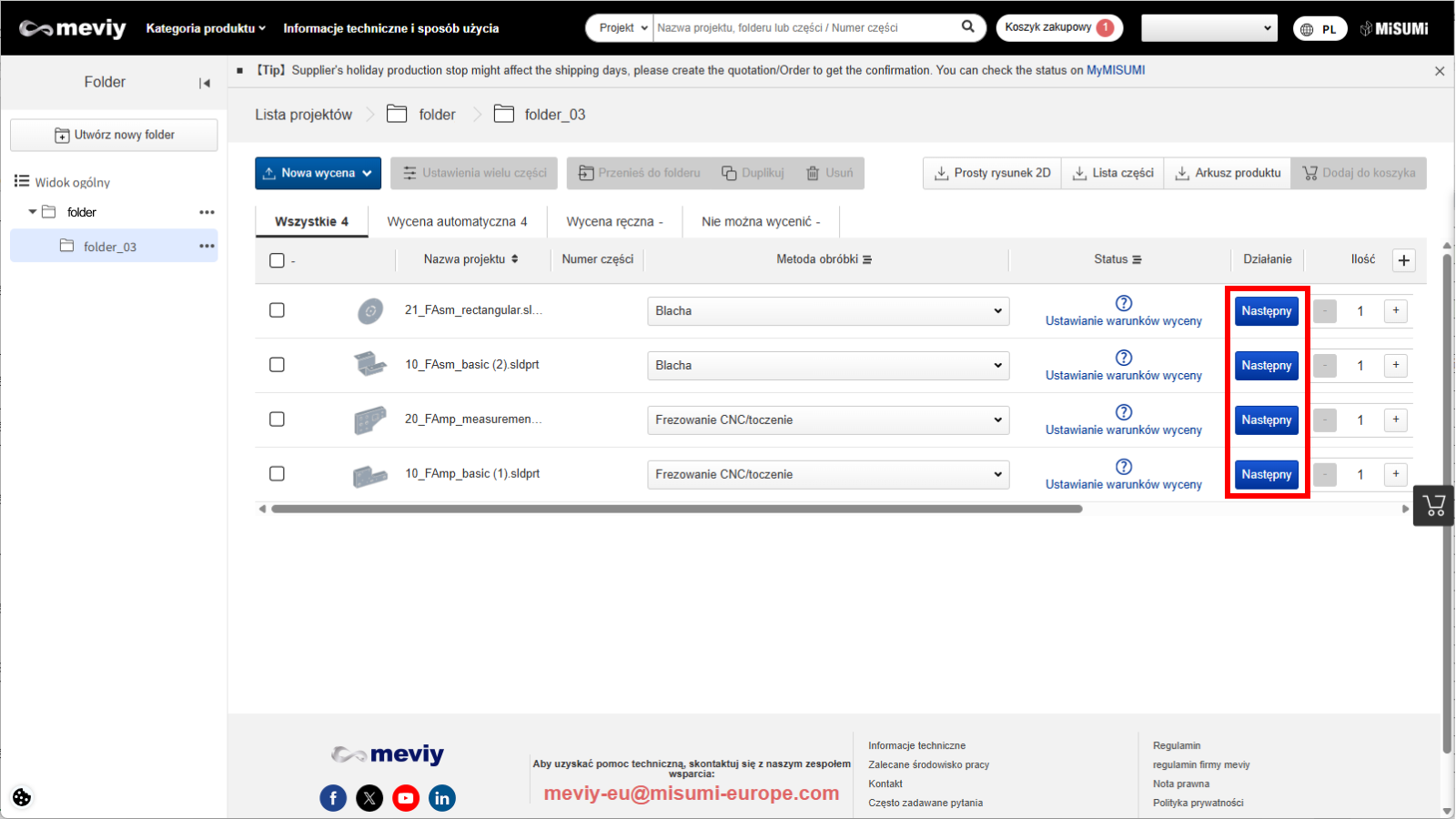
Task: Click the floating shopping cart icon
Action: 1434,506
